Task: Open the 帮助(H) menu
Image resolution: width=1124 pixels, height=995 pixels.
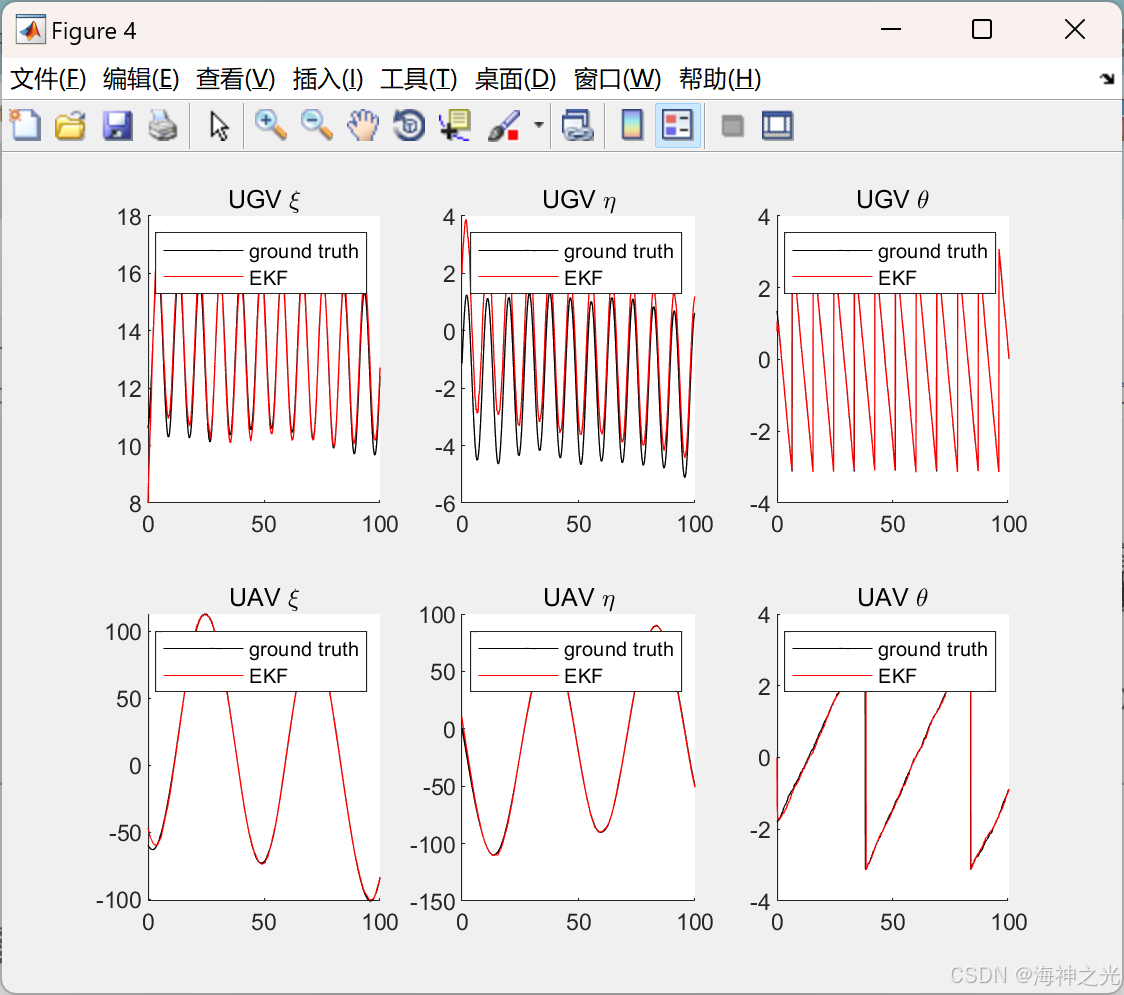Action: pyautogui.click(x=720, y=79)
